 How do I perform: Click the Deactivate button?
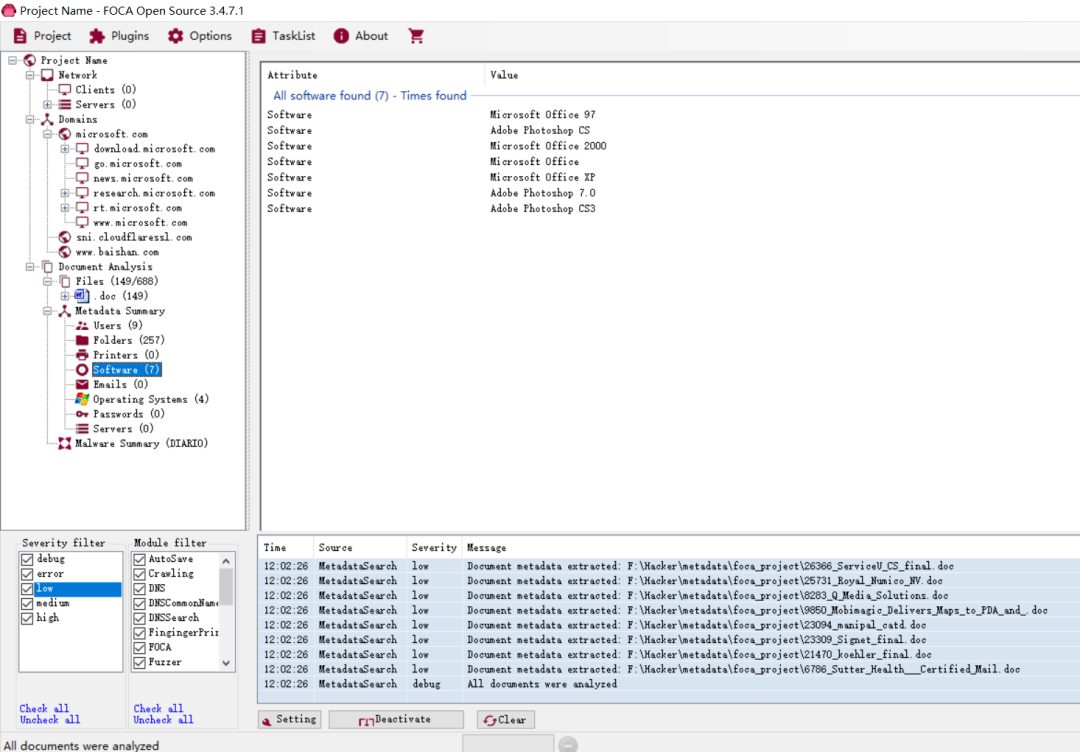[396, 720]
